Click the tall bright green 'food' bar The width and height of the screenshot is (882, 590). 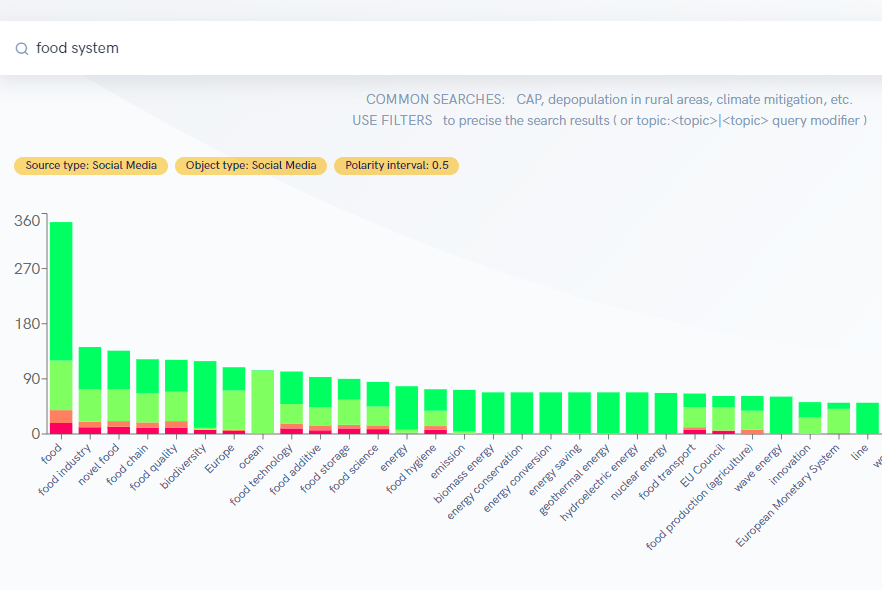click(61, 290)
